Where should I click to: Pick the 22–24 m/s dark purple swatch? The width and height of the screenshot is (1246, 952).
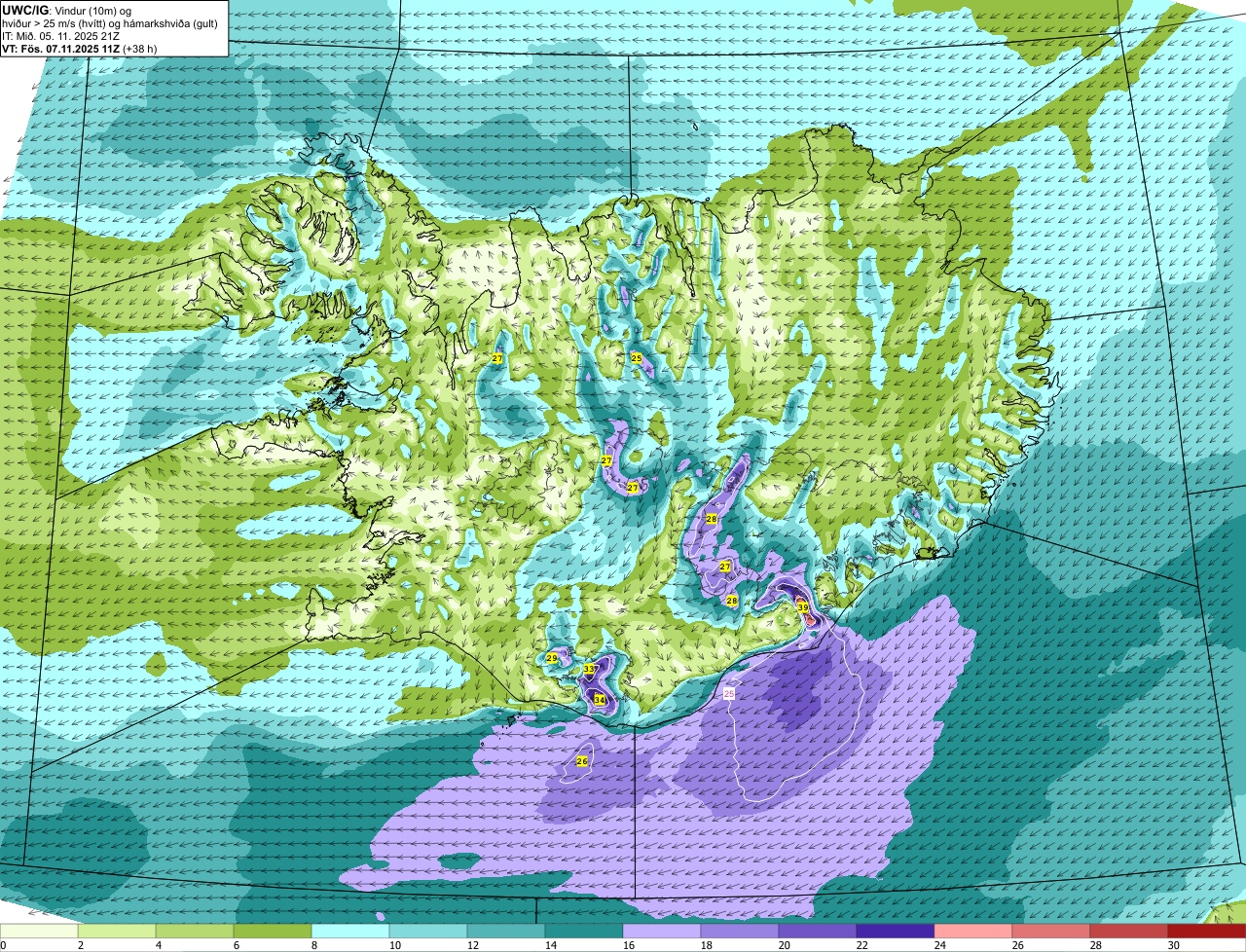tap(896, 932)
